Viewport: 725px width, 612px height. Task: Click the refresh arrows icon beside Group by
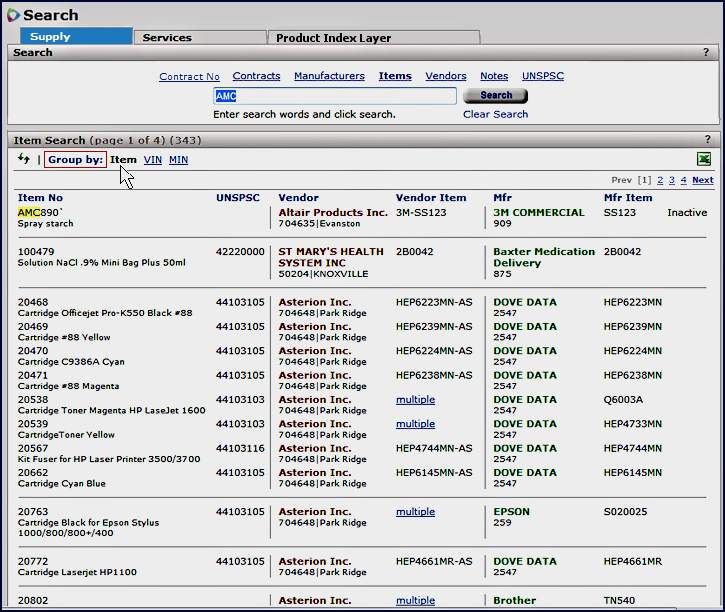[24, 159]
